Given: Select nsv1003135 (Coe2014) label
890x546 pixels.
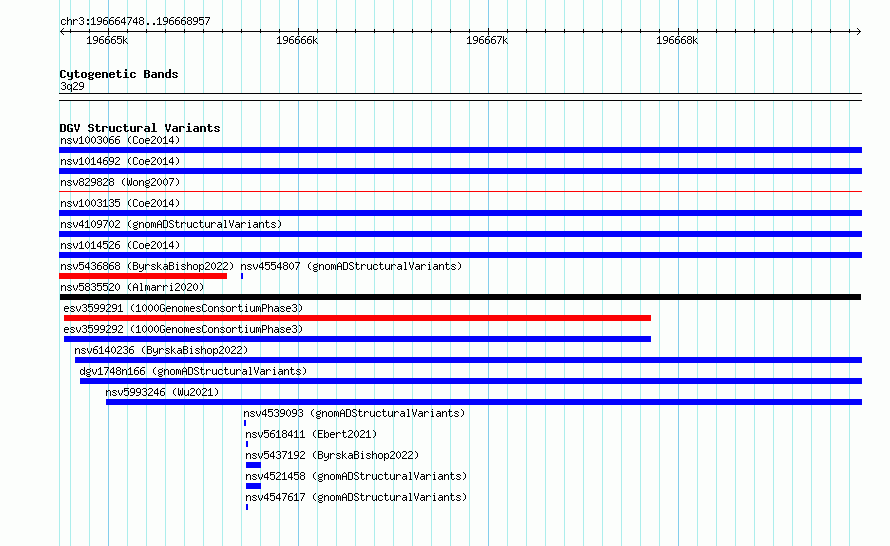Looking at the screenshot, I should click(120, 203).
